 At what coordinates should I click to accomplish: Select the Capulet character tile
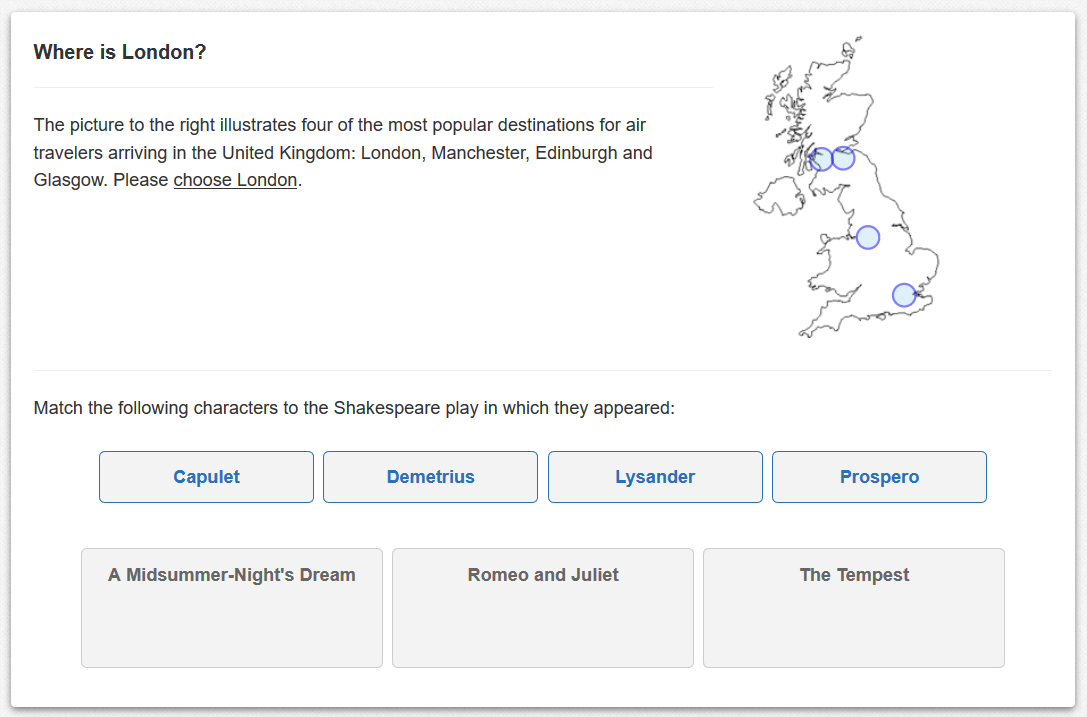point(206,477)
